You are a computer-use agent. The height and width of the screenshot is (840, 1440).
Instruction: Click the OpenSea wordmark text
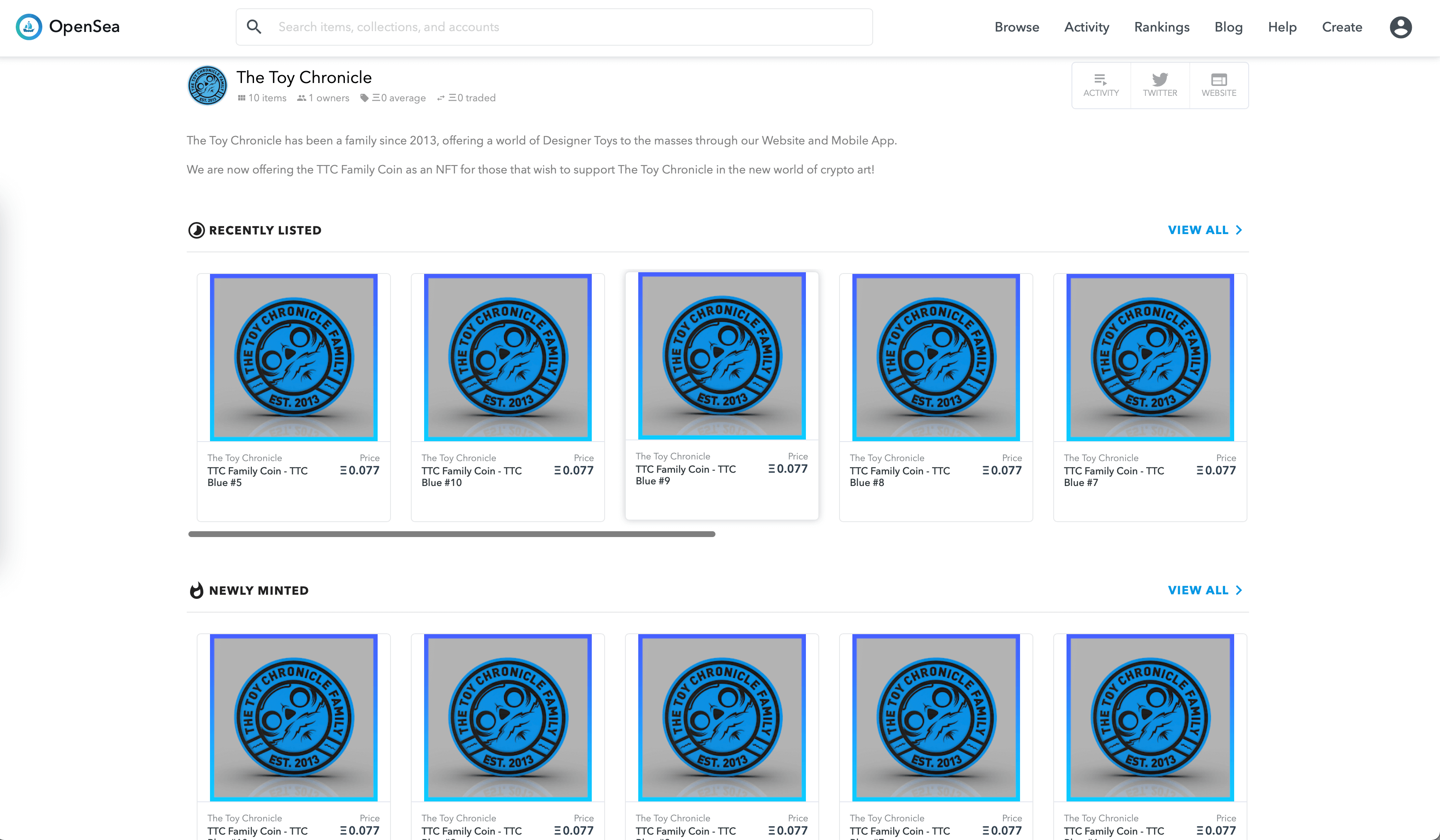click(x=84, y=26)
